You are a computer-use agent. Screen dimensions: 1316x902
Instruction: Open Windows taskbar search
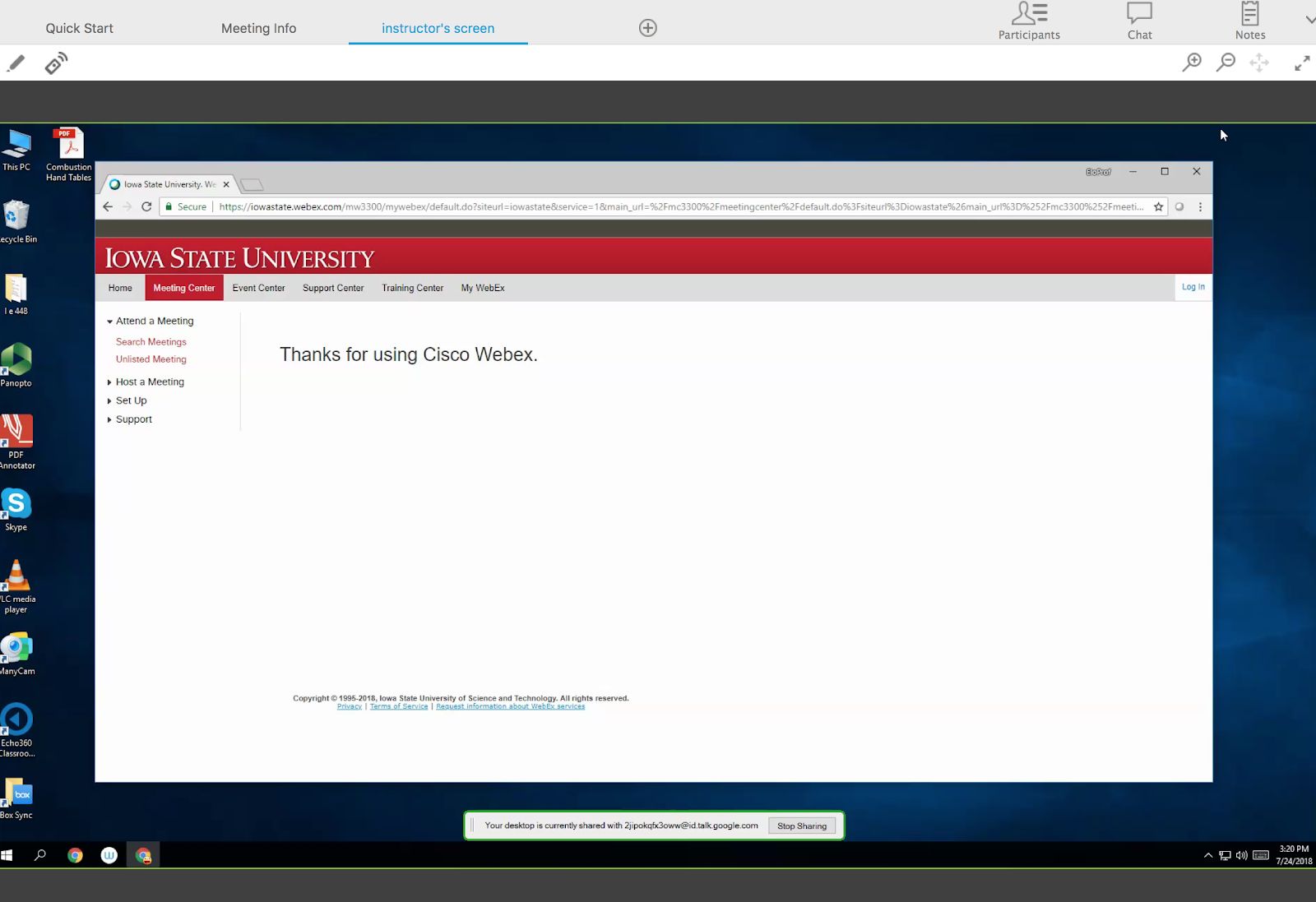click(39, 855)
